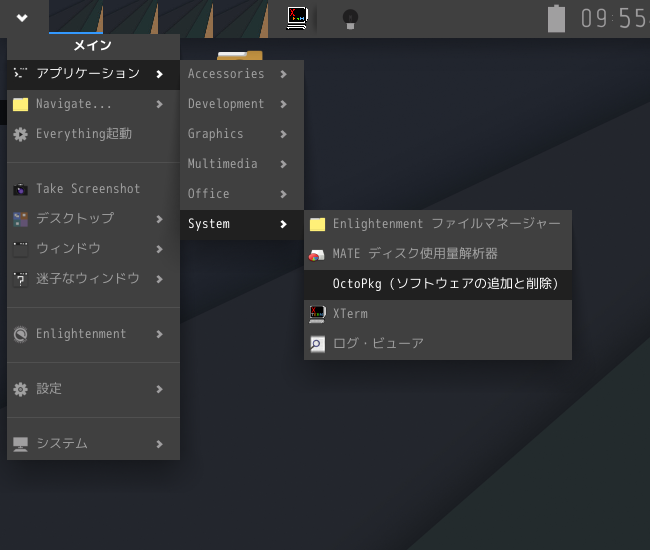Screen dimensions: 650x550
Task: Click the magnifier icon for ログ・ビューア
Action: (x=318, y=344)
